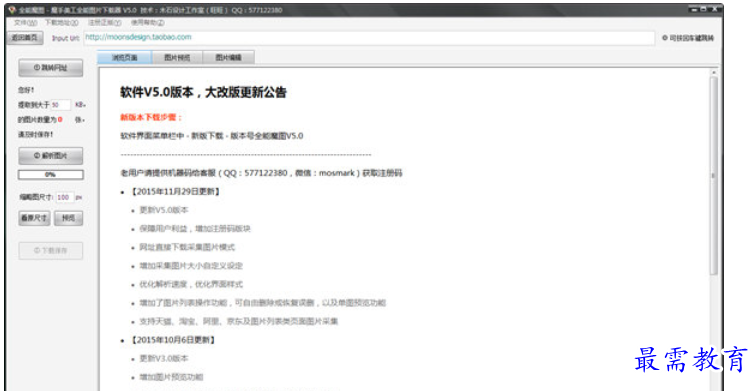The width and height of the screenshot is (756, 391).
Task: Click the 网址直接下载采集图片模式 list item
Action: (187, 247)
